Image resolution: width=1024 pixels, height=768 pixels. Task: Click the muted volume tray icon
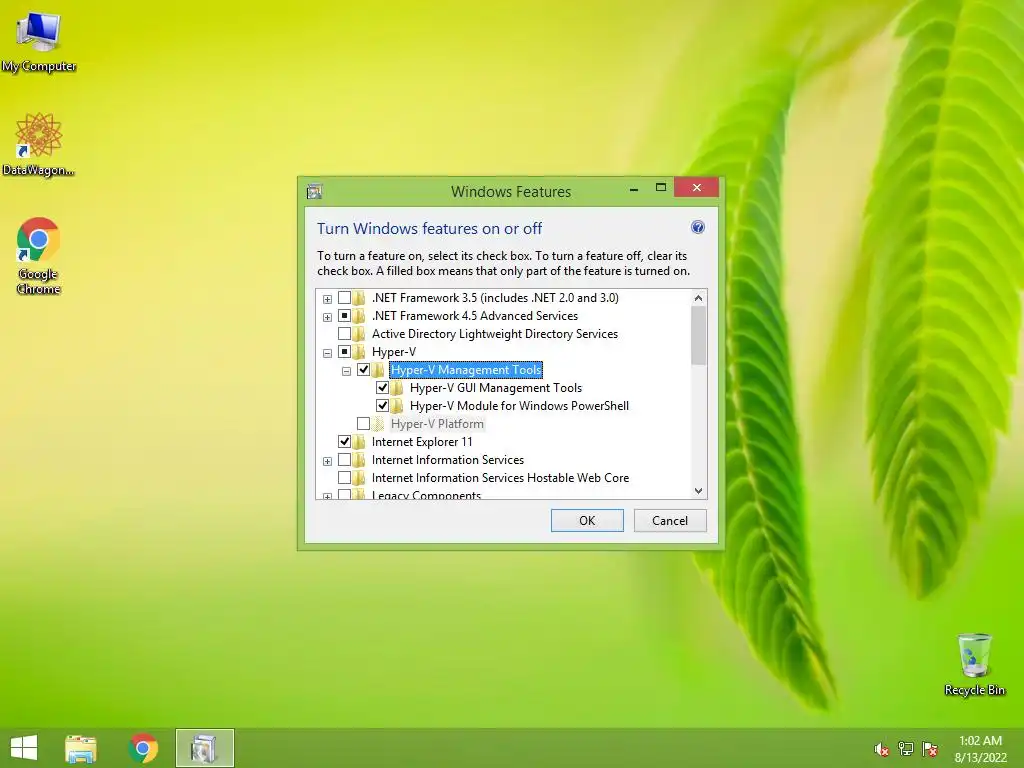pyautogui.click(x=881, y=749)
